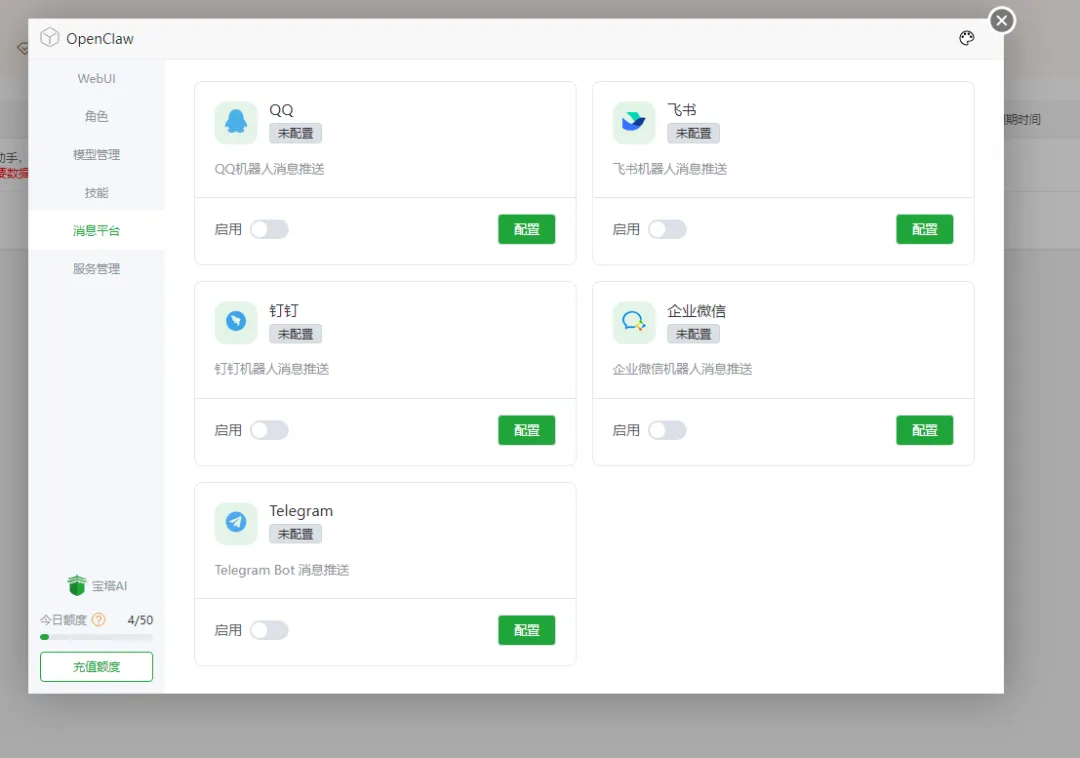Enable the QQ platform toggle
1080x758 pixels.
[x=269, y=229]
